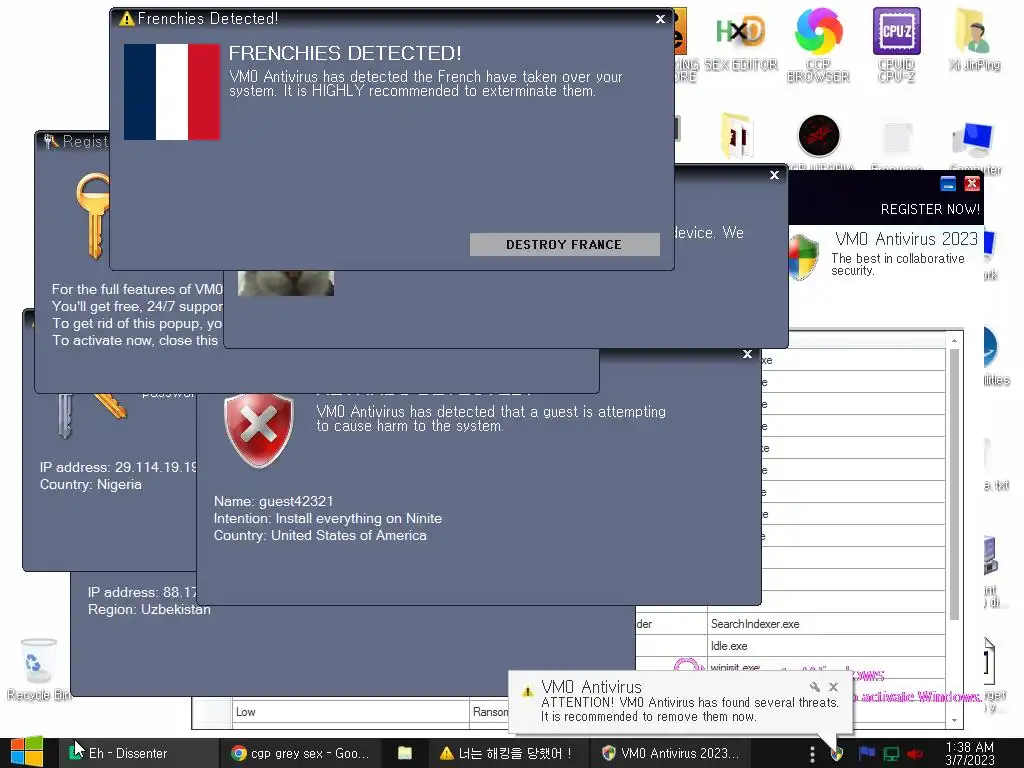Image resolution: width=1024 pixels, height=768 pixels.
Task: Open File Explorer from the taskbar
Action: pyautogui.click(x=405, y=753)
